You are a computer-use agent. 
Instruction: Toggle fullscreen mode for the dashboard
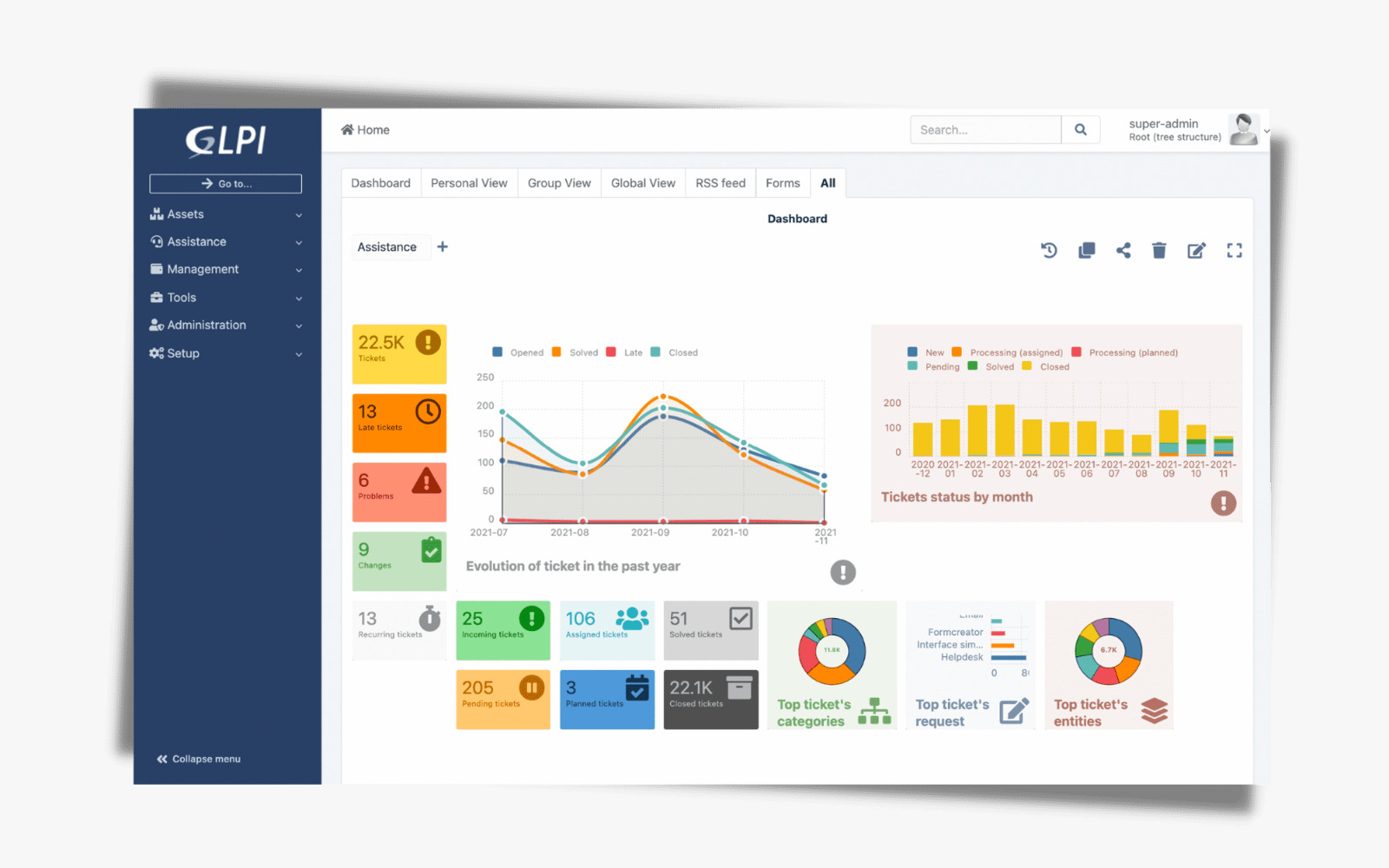point(1234,251)
